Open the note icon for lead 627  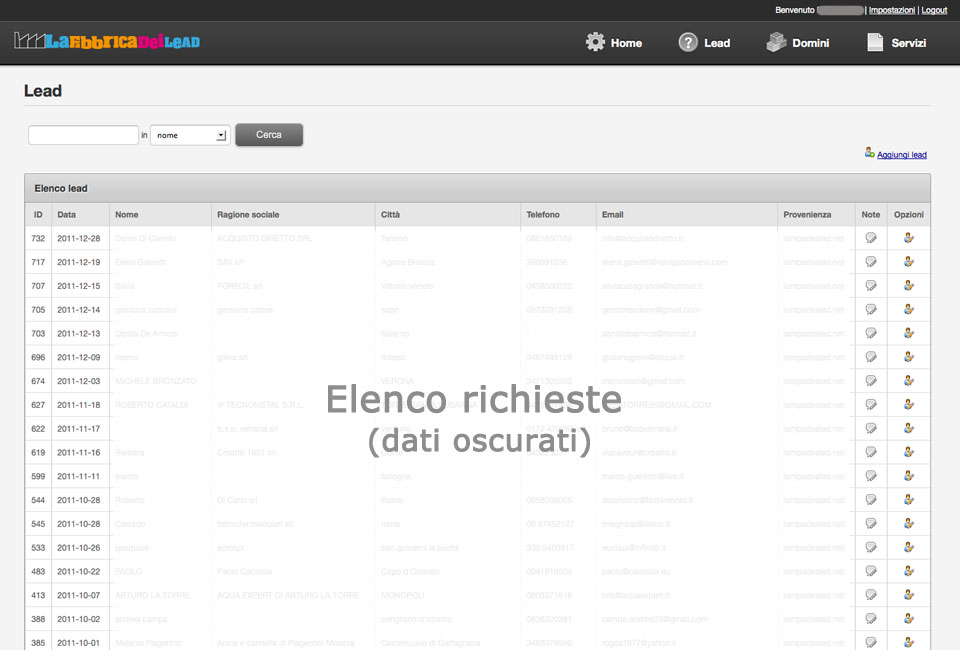(x=871, y=405)
